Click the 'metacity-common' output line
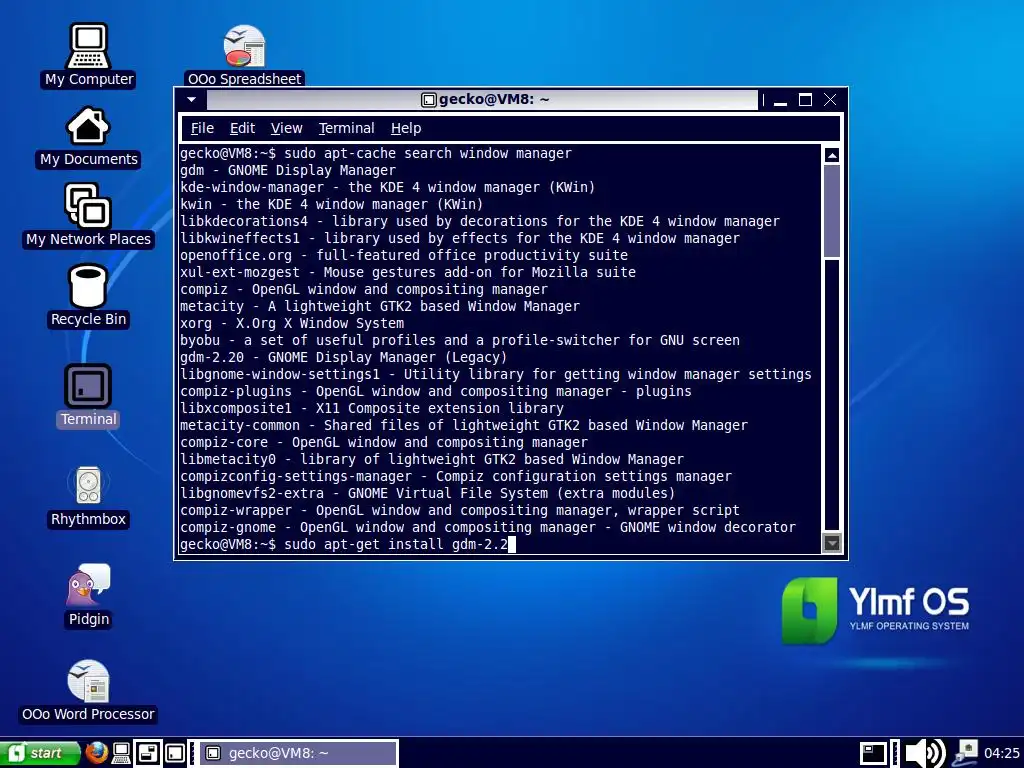This screenshot has width=1024, height=768. click(x=464, y=424)
